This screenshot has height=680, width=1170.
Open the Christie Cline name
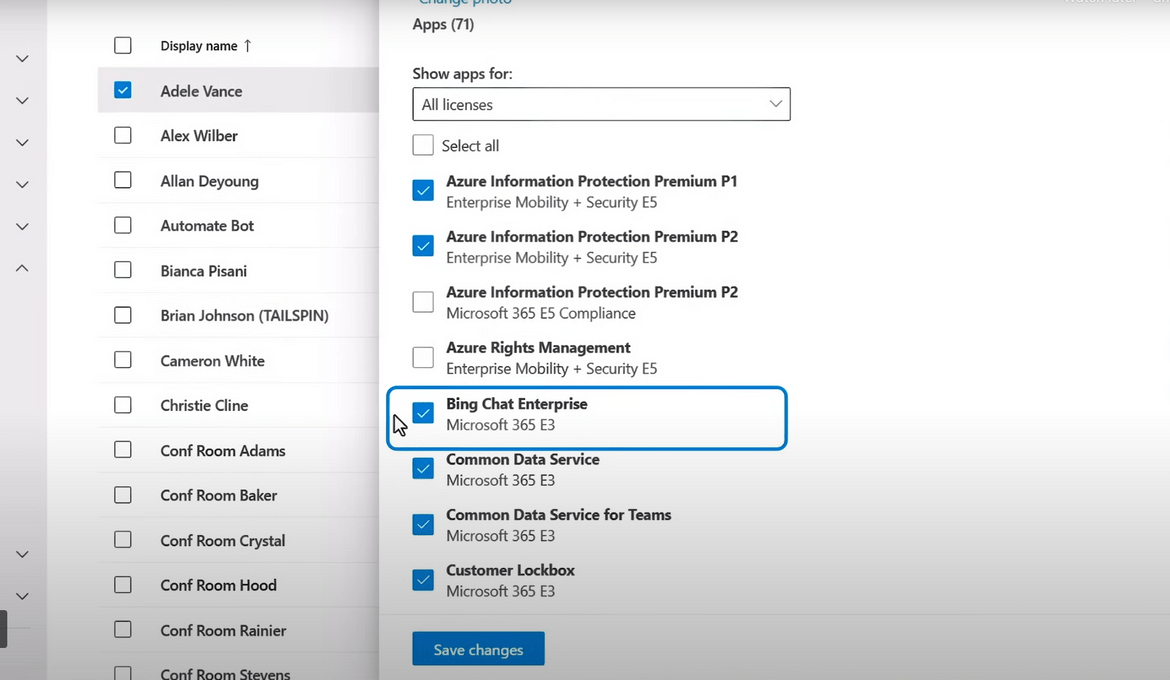click(x=204, y=405)
